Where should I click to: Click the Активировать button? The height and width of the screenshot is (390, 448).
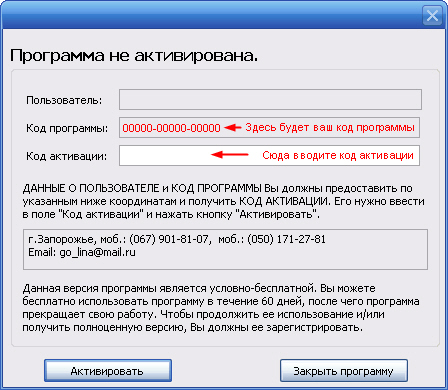108,370
